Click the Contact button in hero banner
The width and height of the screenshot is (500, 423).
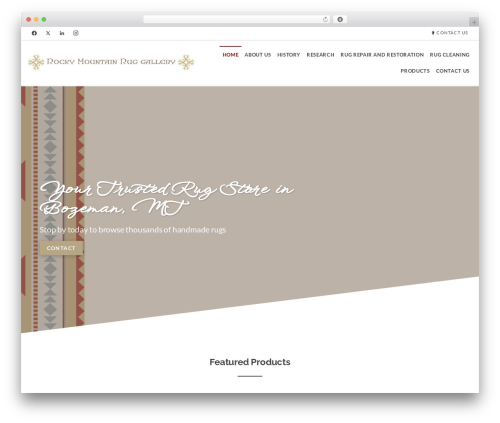(x=61, y=248)
